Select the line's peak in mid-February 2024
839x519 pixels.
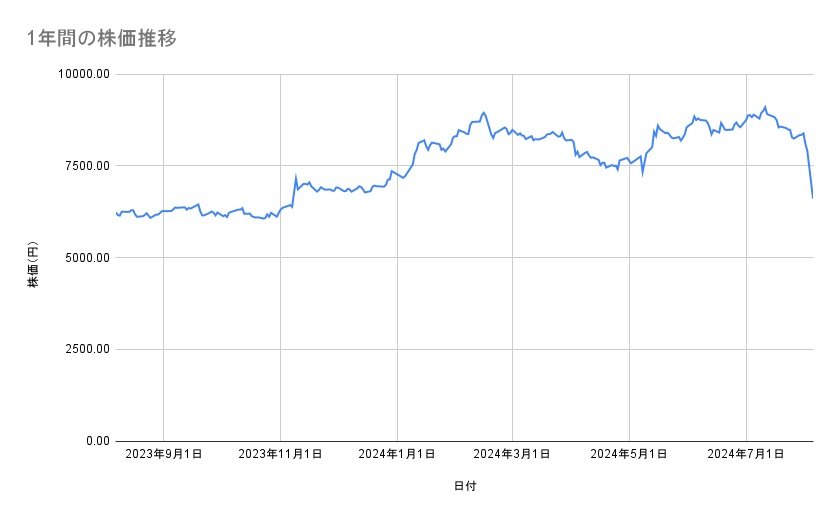click(483, 112)
